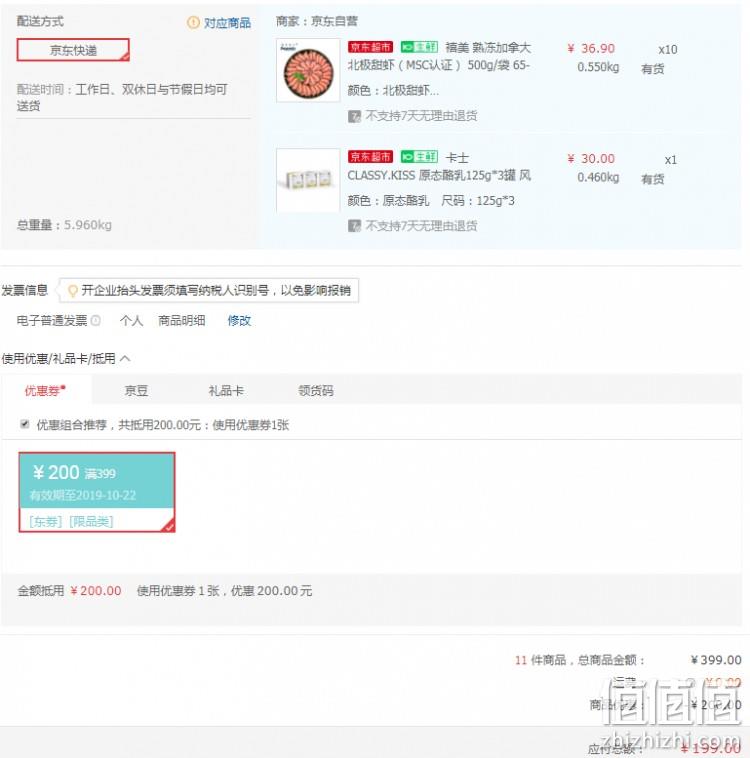Click 修改 to edit invoice info
The height and width of the screenshot is (758, 750).
[239, 321]
